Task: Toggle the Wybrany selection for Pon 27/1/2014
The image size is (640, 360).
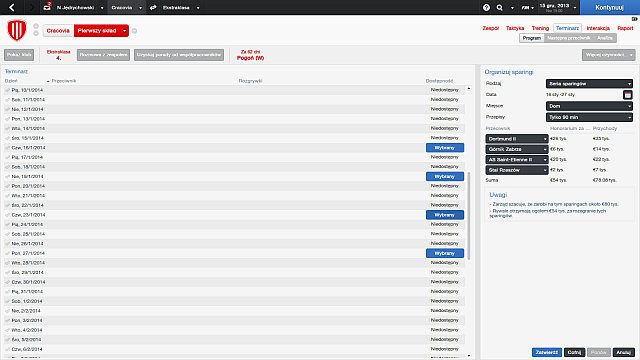Action: 445,253
